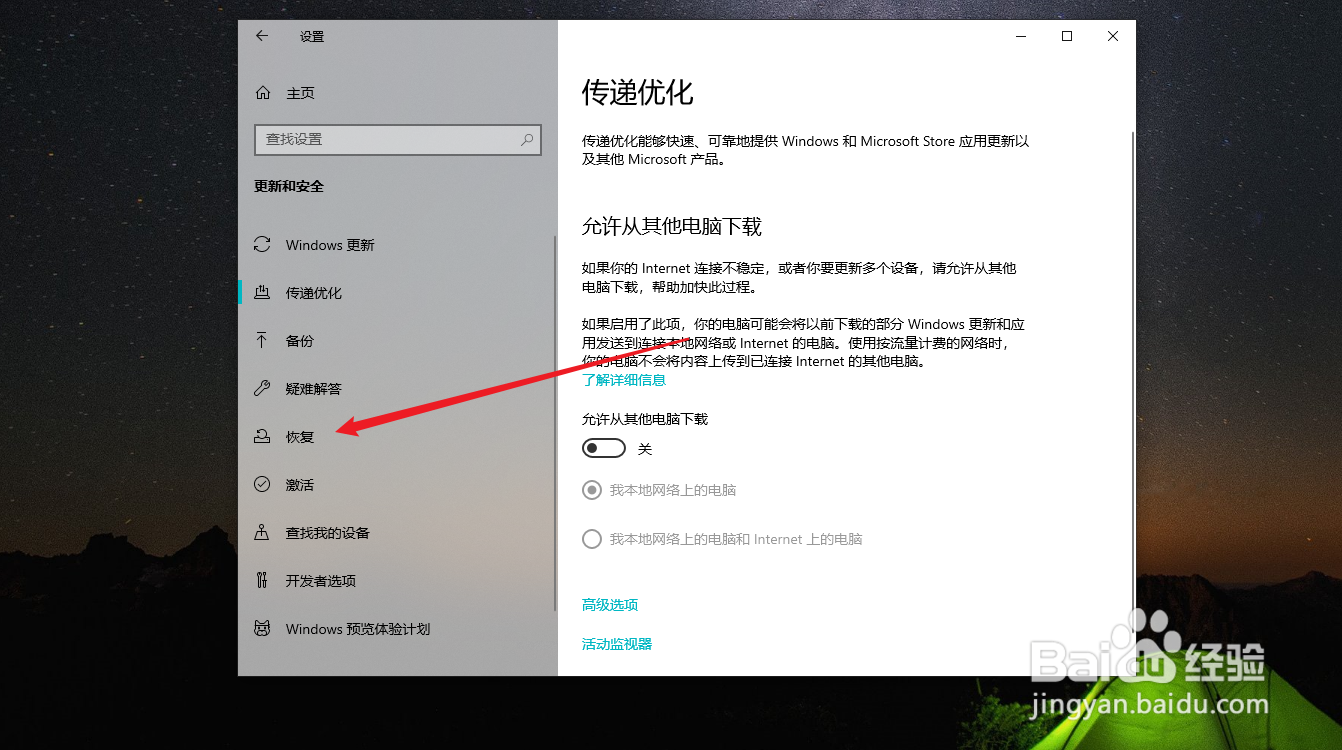
Task: Click the 激活 checkmark circle icon
Action: (262, 485)
